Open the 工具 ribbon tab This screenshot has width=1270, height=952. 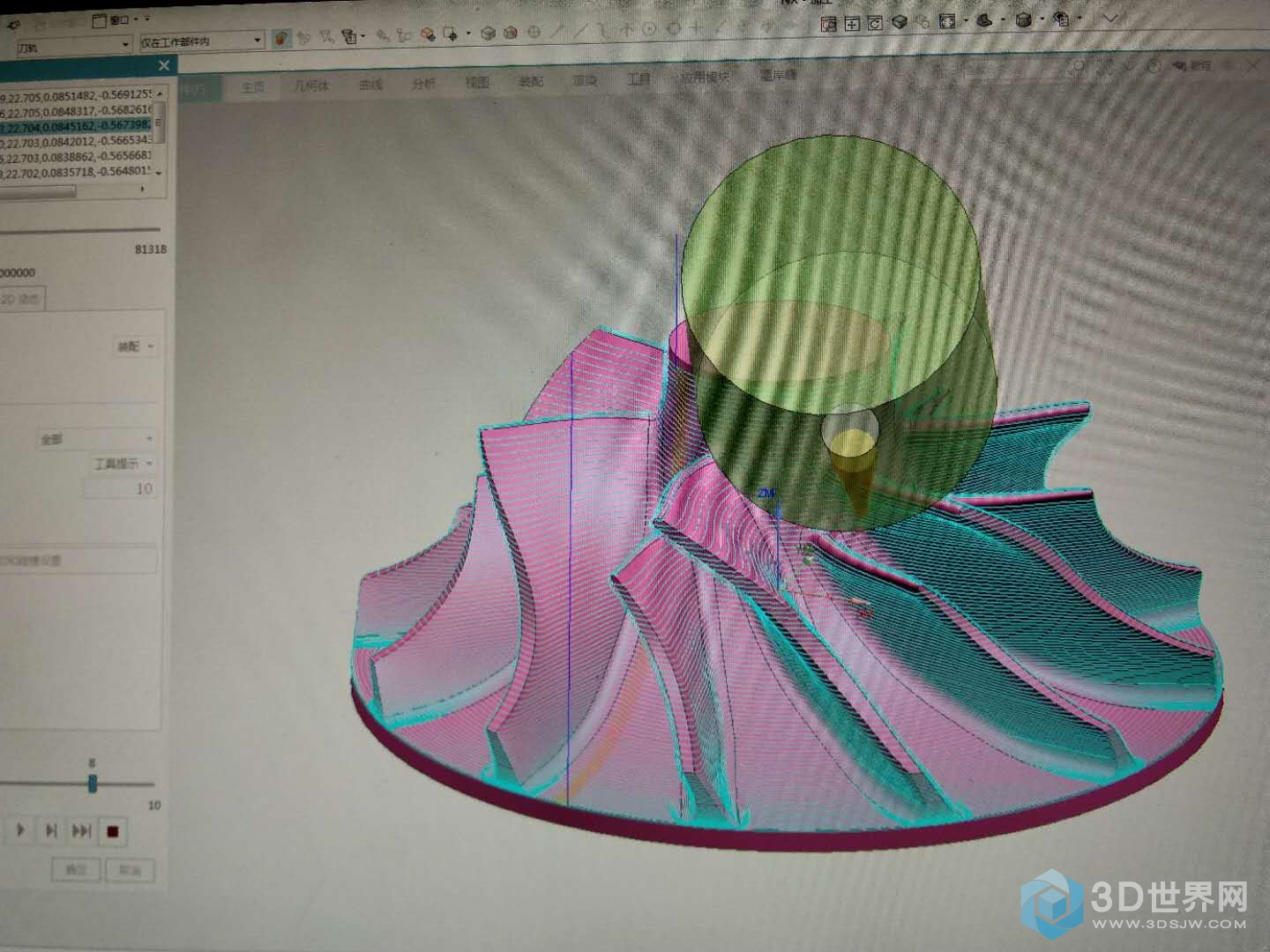pyautogui.click(x=639, y=78)
